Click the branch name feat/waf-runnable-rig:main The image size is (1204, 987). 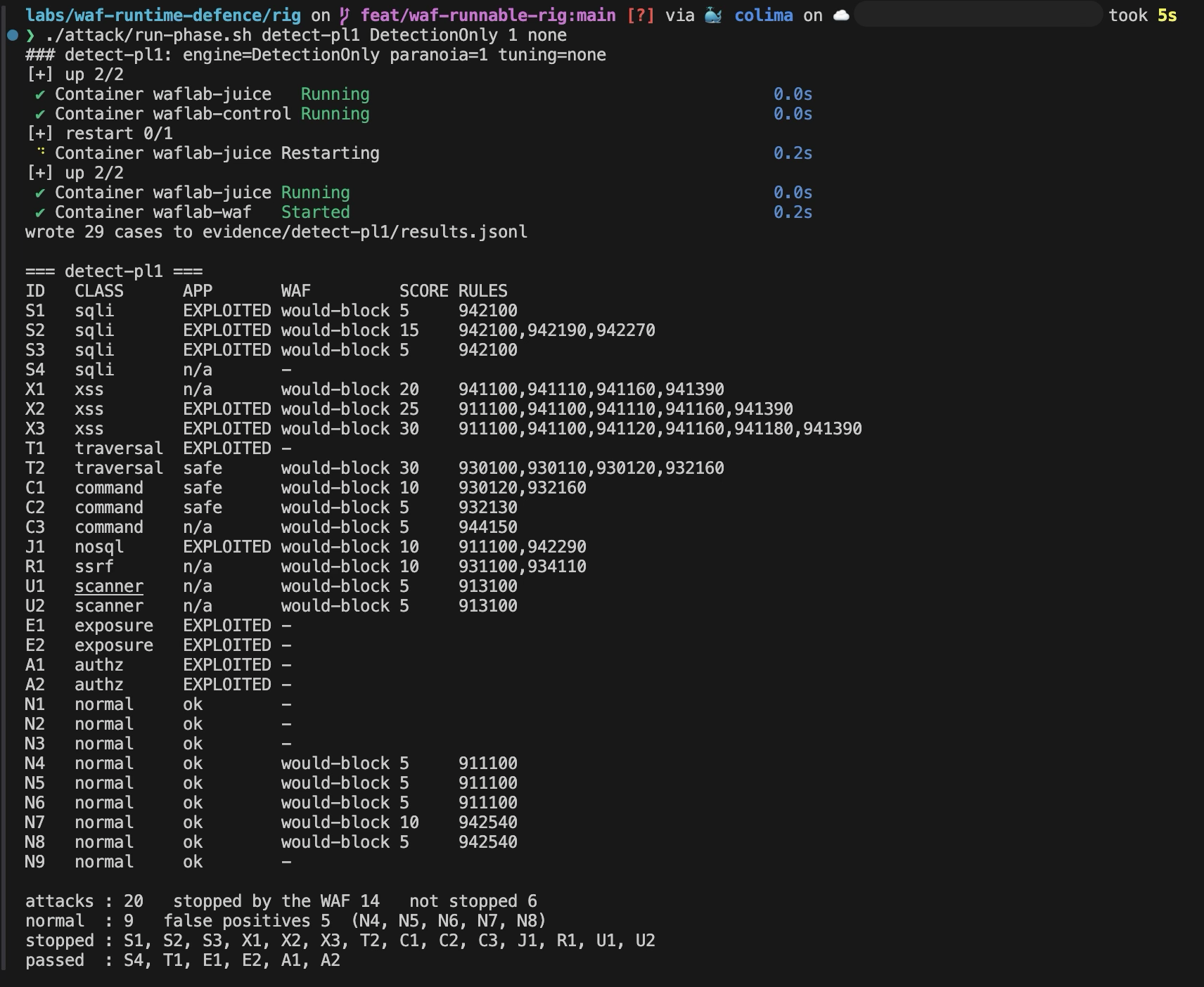tap(488, 15)
